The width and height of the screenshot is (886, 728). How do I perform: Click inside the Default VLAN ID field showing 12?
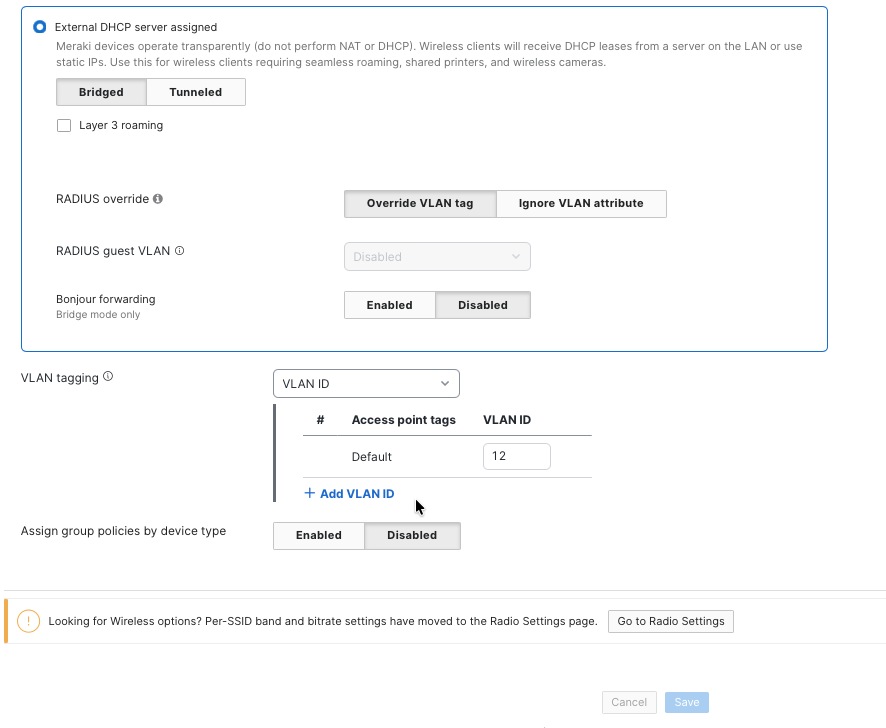pos(516,456)
